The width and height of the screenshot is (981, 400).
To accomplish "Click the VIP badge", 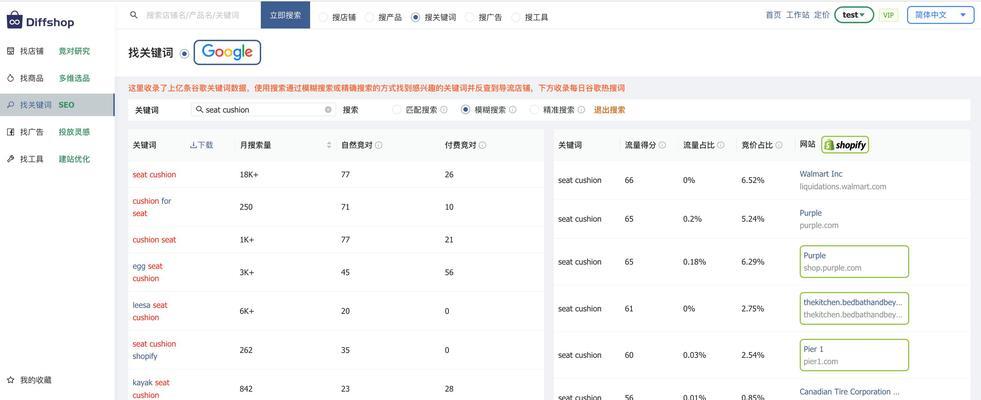I will (888, 15).
